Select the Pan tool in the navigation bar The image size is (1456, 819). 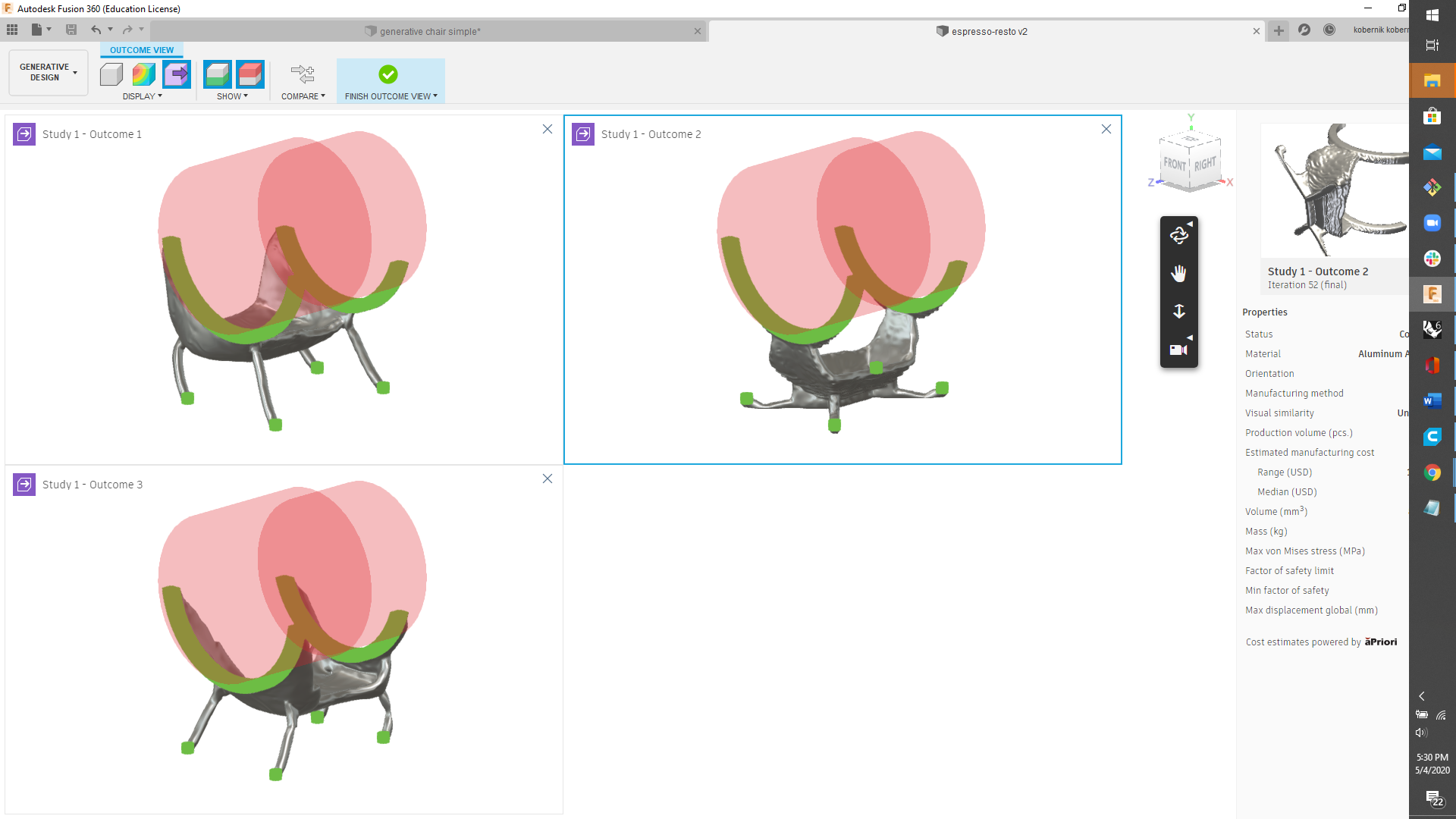[x=1178, y=273]
